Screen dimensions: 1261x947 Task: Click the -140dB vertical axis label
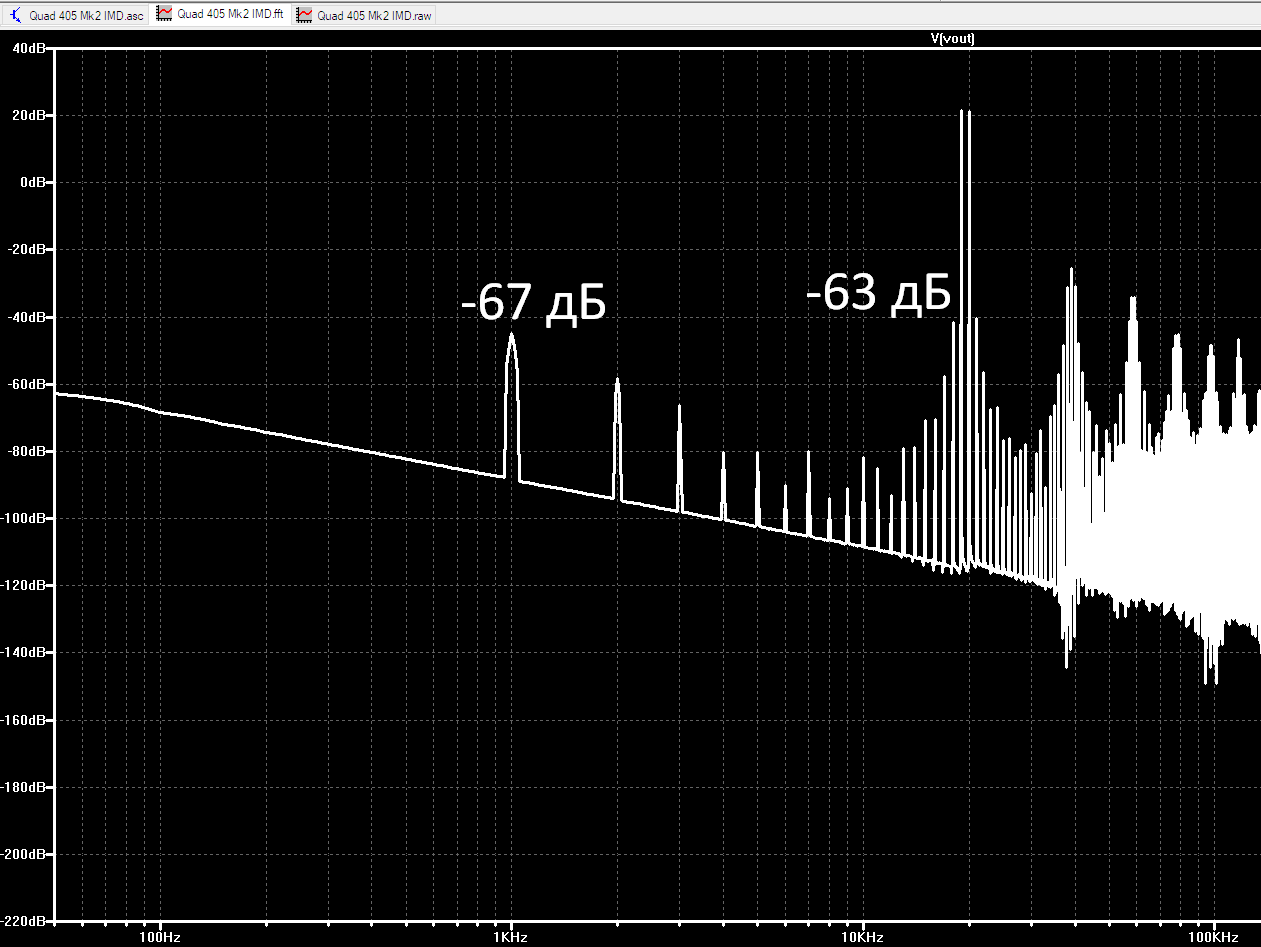coord(24,652)
